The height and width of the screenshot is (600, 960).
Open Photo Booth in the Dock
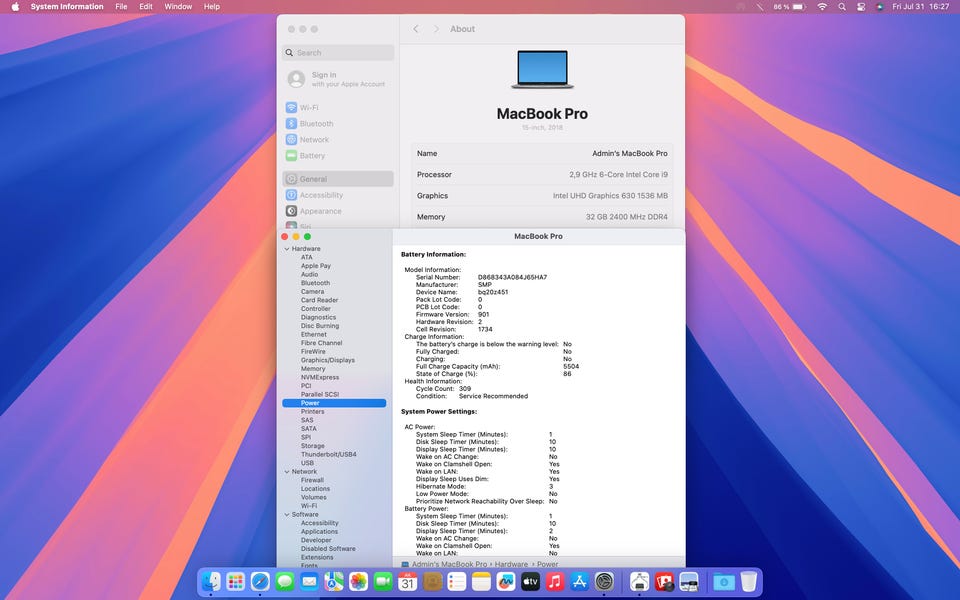(x=664, y=581)
